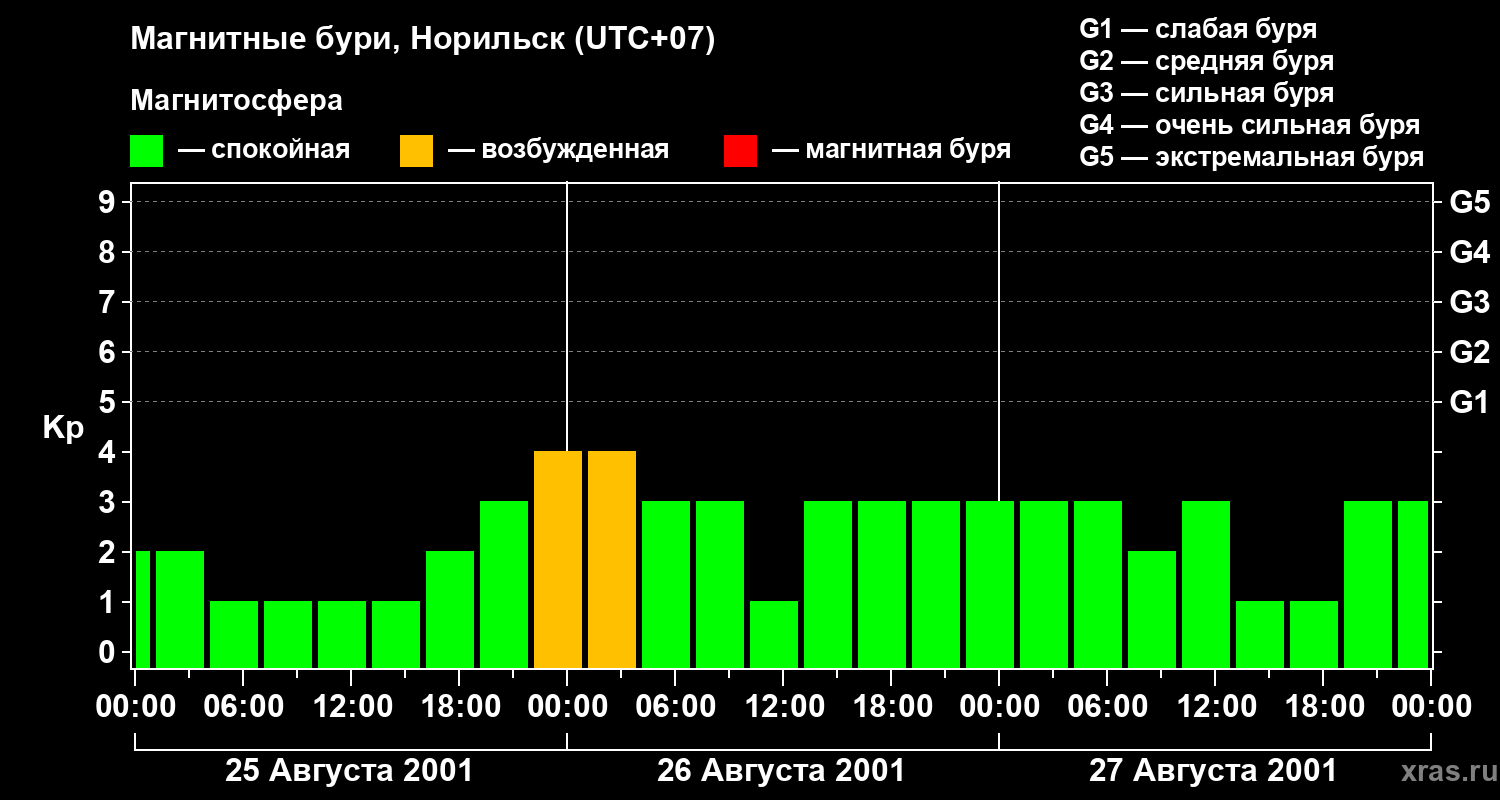Click the '06:00' tick label for 25 Августа

[244, 707]
